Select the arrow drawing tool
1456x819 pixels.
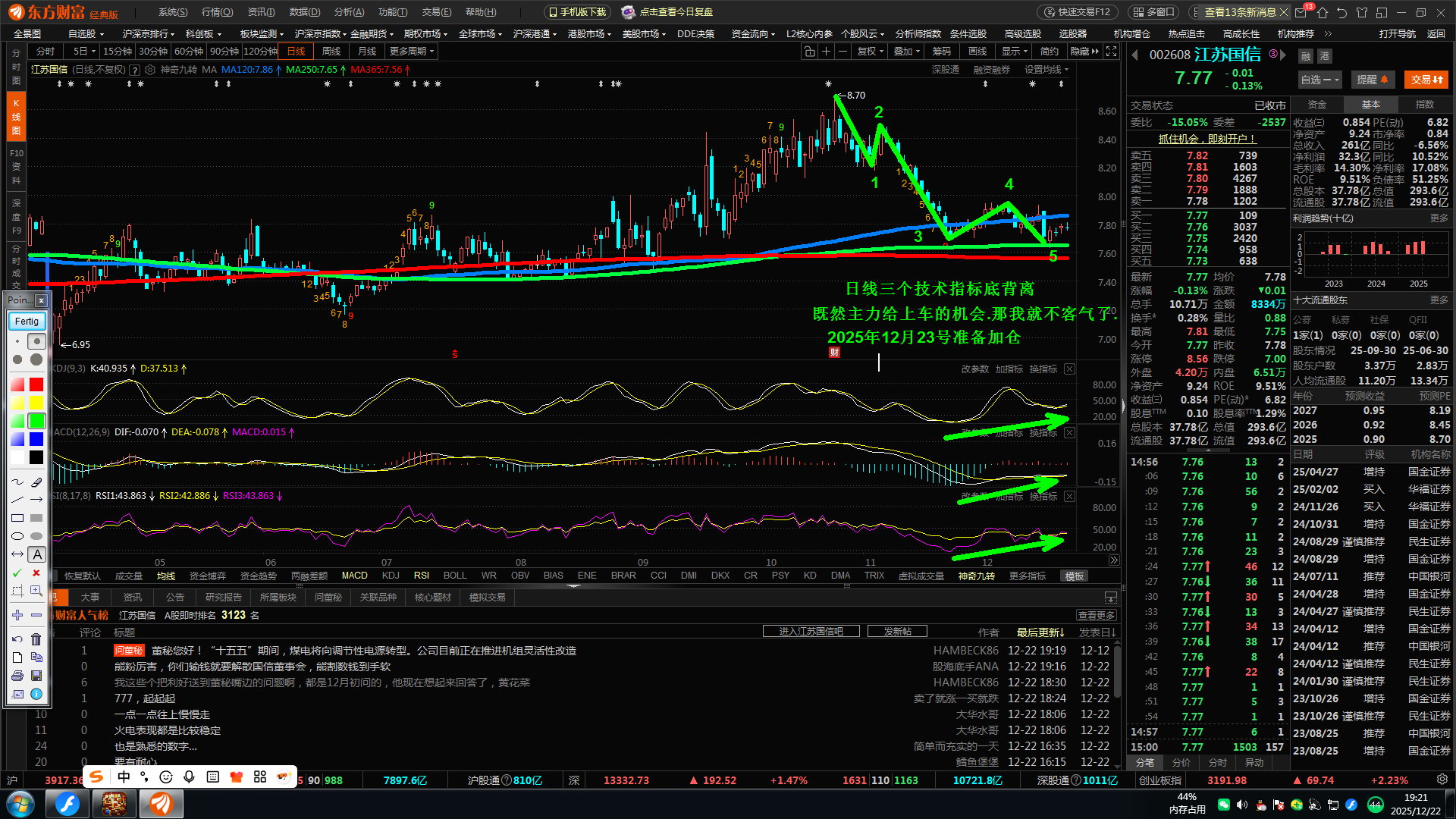[36, 500]
